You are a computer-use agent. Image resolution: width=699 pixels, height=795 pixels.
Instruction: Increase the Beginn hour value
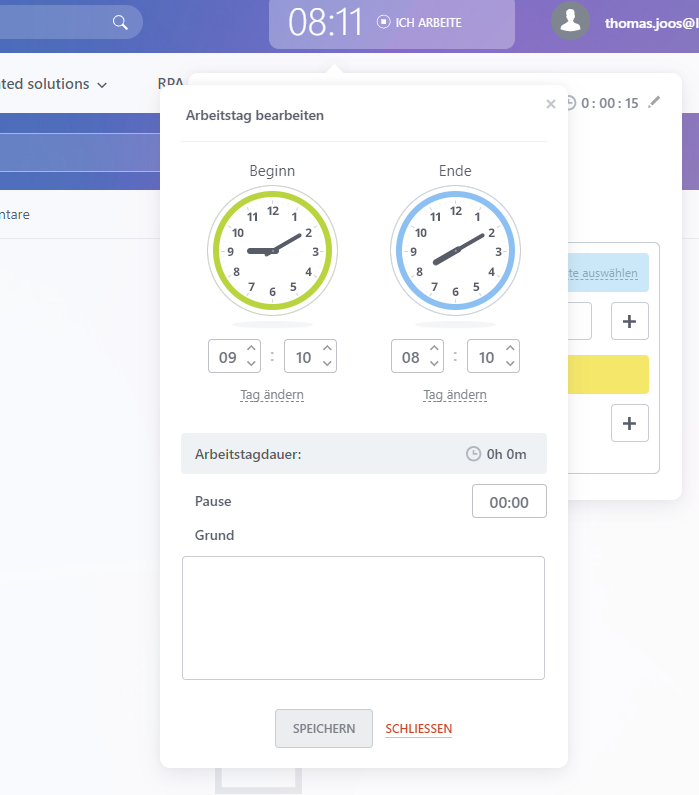250,349
